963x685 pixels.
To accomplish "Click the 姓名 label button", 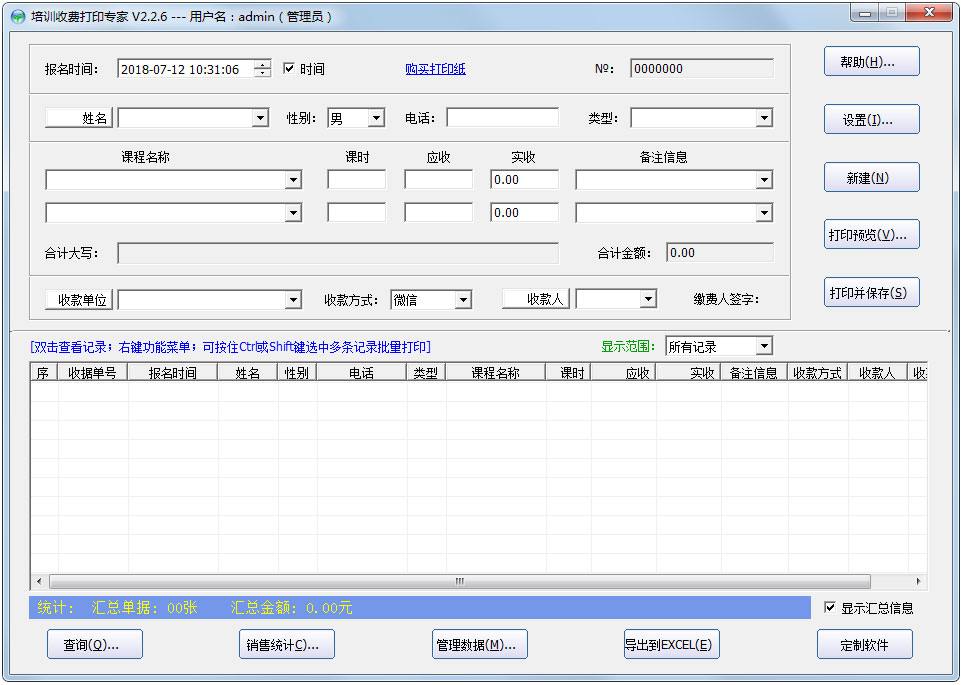I will click(x=79, y=118).
